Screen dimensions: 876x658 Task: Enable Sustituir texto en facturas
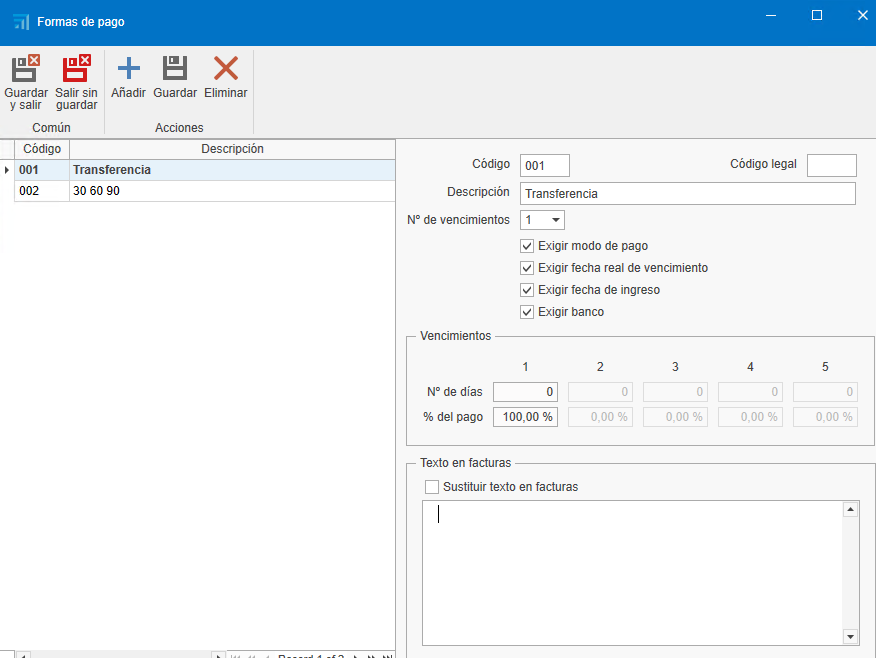(x=432, y=487)
